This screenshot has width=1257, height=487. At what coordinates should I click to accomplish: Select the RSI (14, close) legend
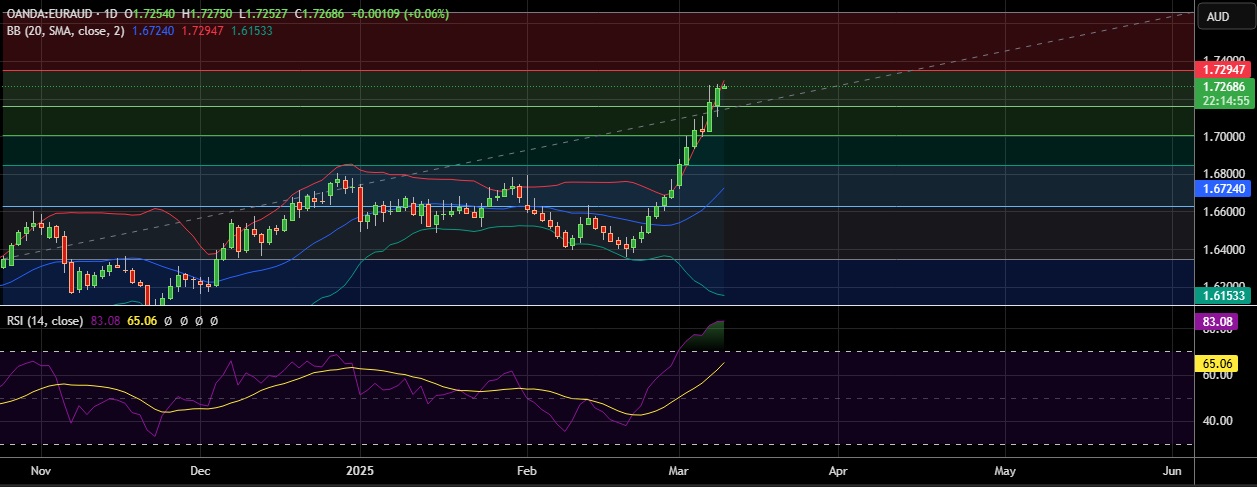46,321
